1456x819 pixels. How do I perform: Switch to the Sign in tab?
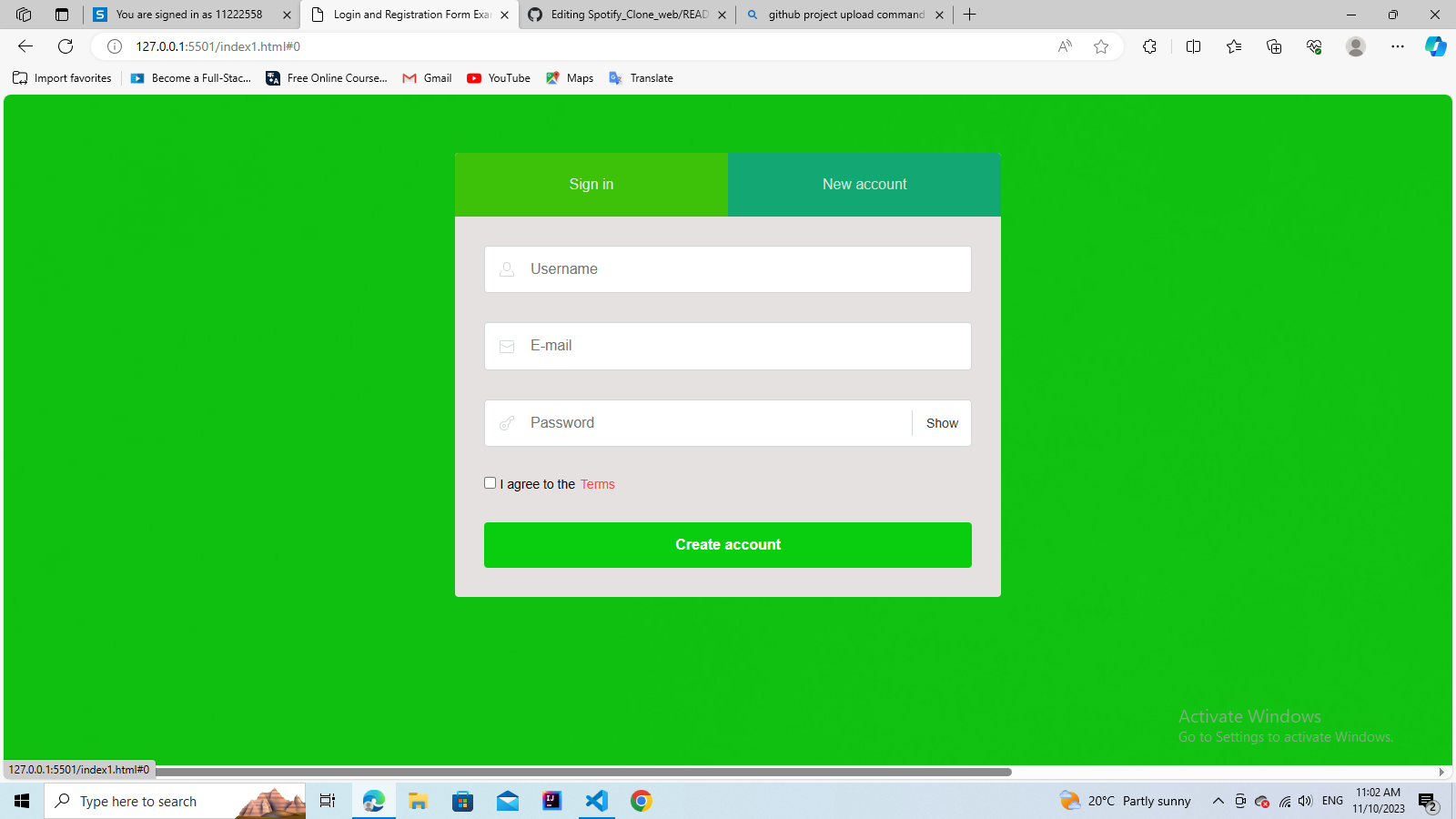(x=591, y=184)
